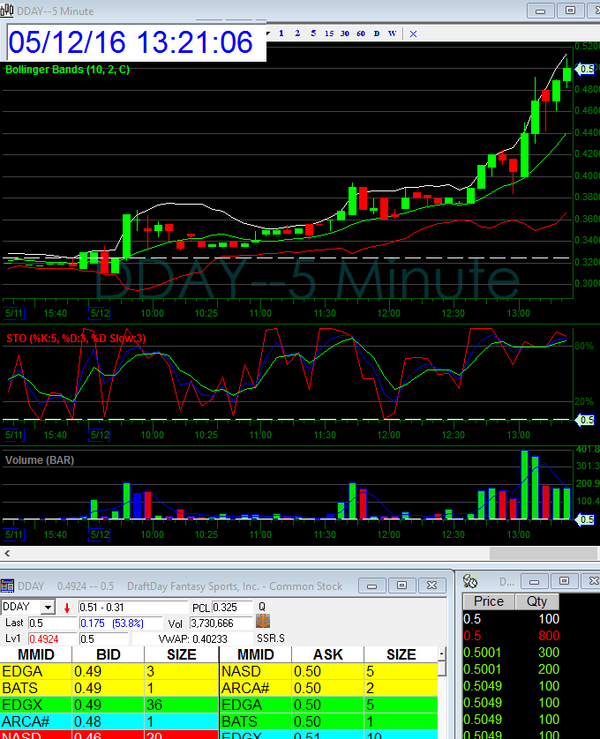The height and width of the screenshot is (739, 600).
Task: Switch to Daily chart timeframe
Action: (377, 33)
